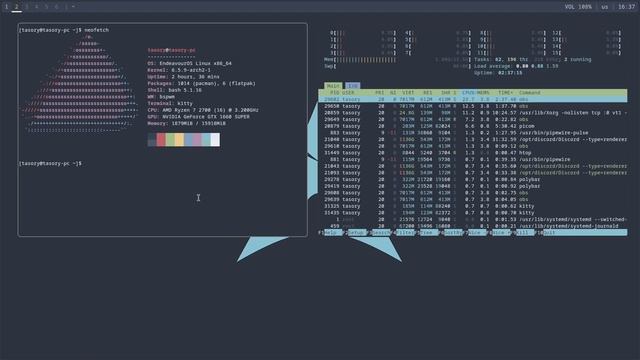
Task: Click the OS: EndeavourOS Linux line
Action: (x=190, y=64)
